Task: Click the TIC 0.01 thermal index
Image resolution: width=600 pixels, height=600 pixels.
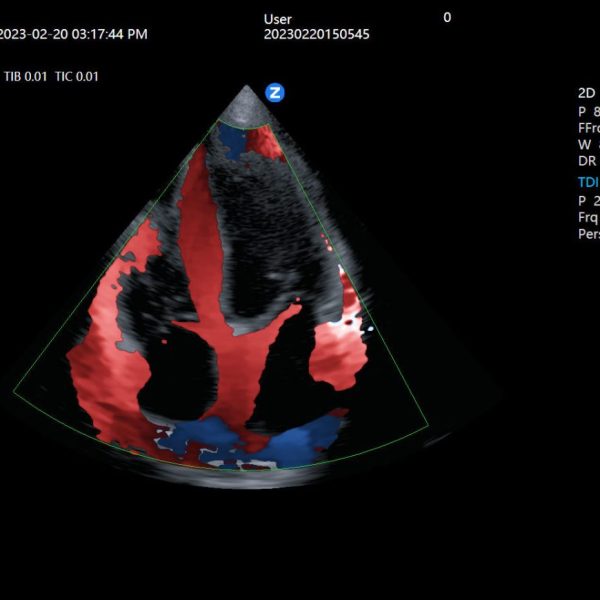Action: click(x=77, y=76)
